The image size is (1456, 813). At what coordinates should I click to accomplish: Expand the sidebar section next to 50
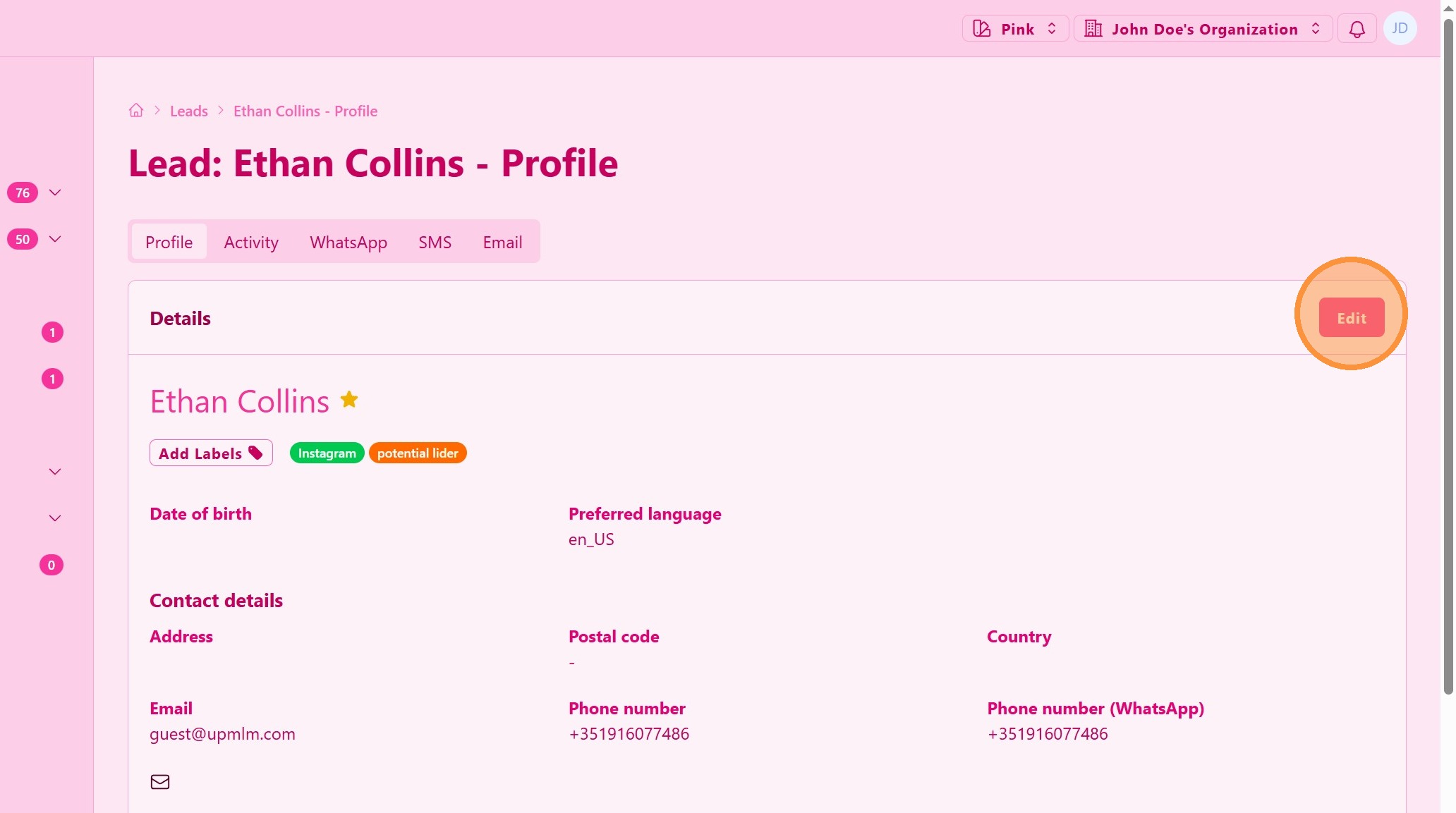(55, 239)
